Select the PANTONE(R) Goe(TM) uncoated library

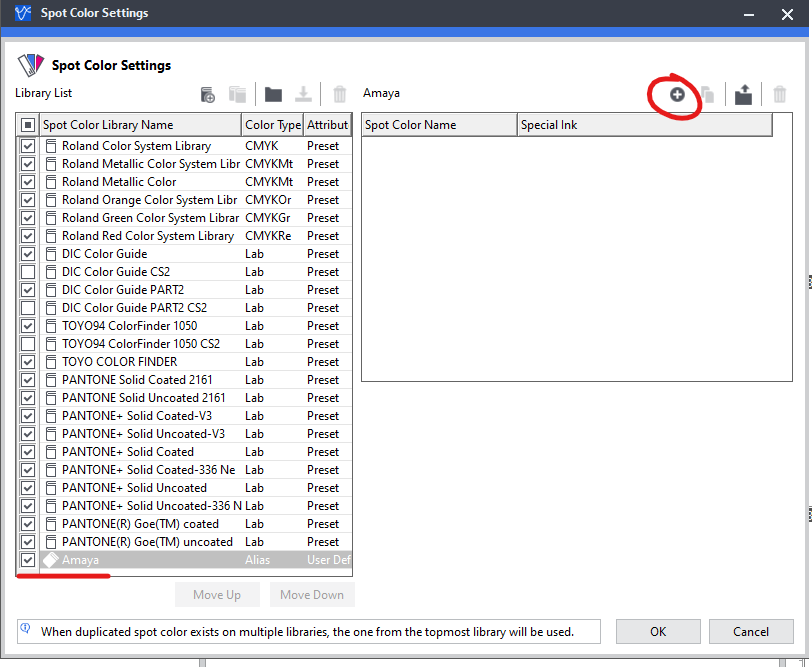(147, 542)
